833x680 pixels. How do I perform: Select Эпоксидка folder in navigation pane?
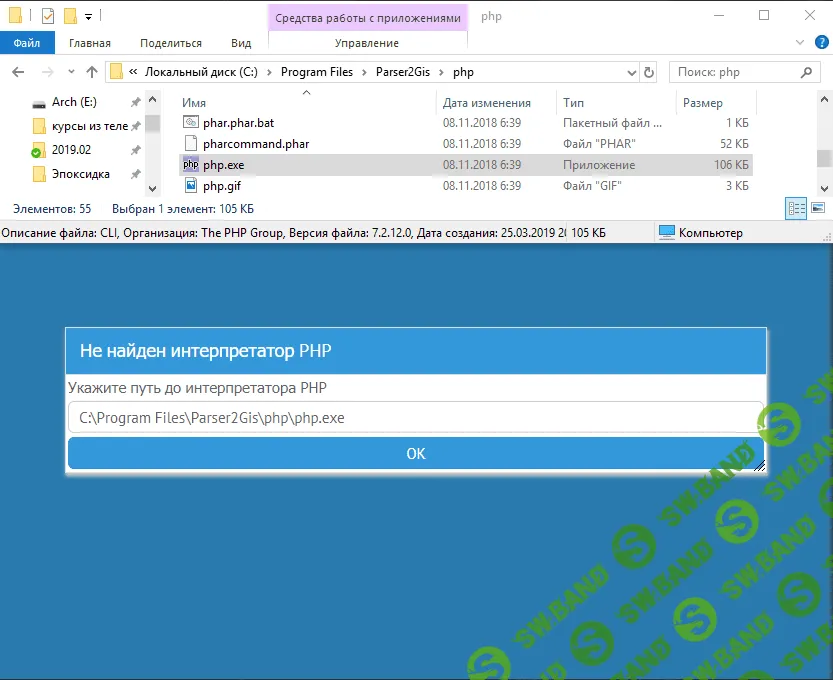click(81, 174)
